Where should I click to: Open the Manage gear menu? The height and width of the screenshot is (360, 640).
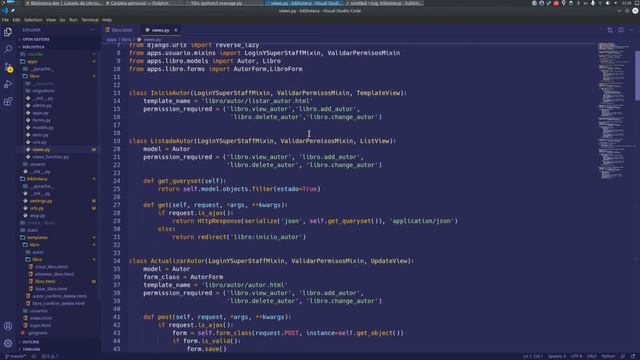point(8,343)
